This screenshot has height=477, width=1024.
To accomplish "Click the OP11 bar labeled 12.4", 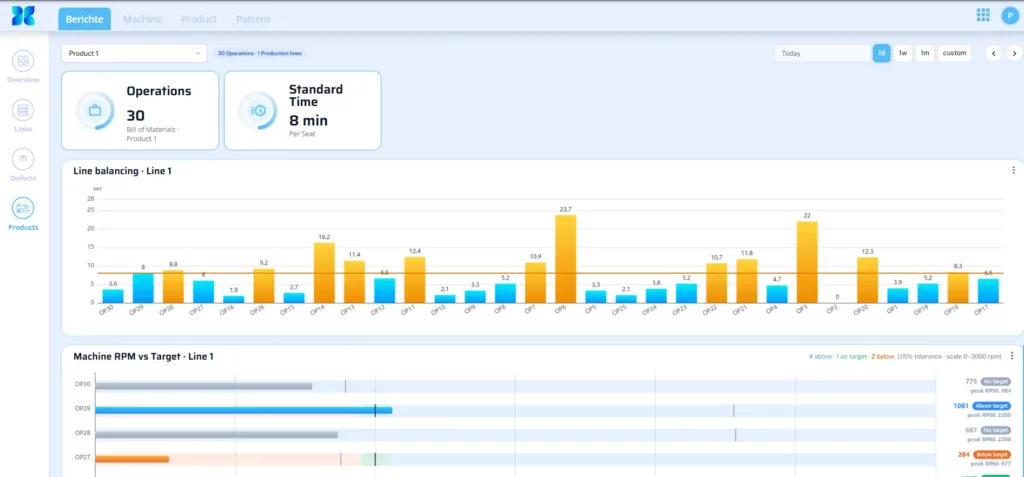I will (x=415, y=280).
